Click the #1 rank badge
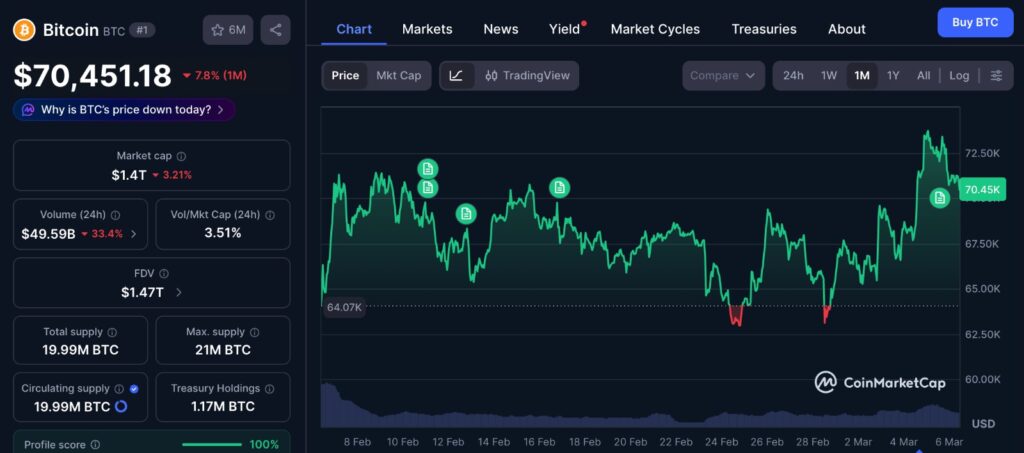This screenshot has height=453, width=1024. point(142,30)
